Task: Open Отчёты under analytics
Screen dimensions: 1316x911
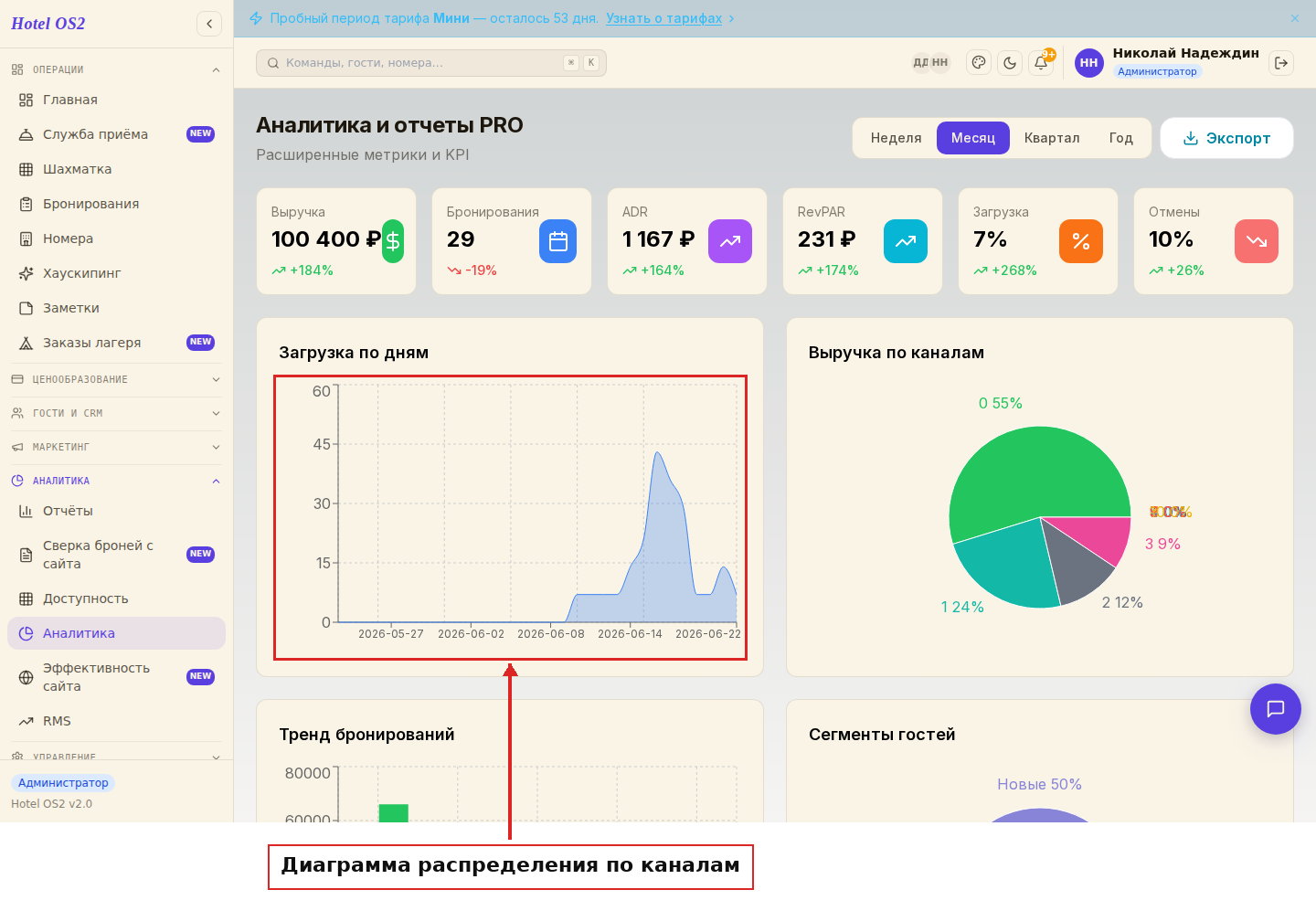Action: click(115, 511)
